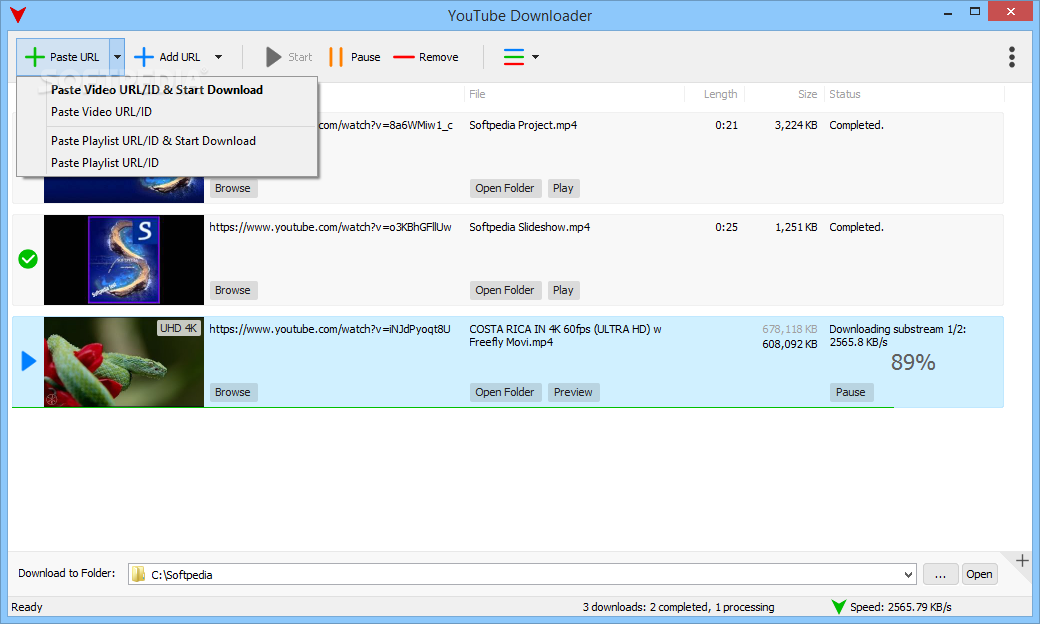Click Browse for Softpedia Slideshow.mp4
The height and width of the screenshot is (624, 1040).
click(x=233, y=290)
